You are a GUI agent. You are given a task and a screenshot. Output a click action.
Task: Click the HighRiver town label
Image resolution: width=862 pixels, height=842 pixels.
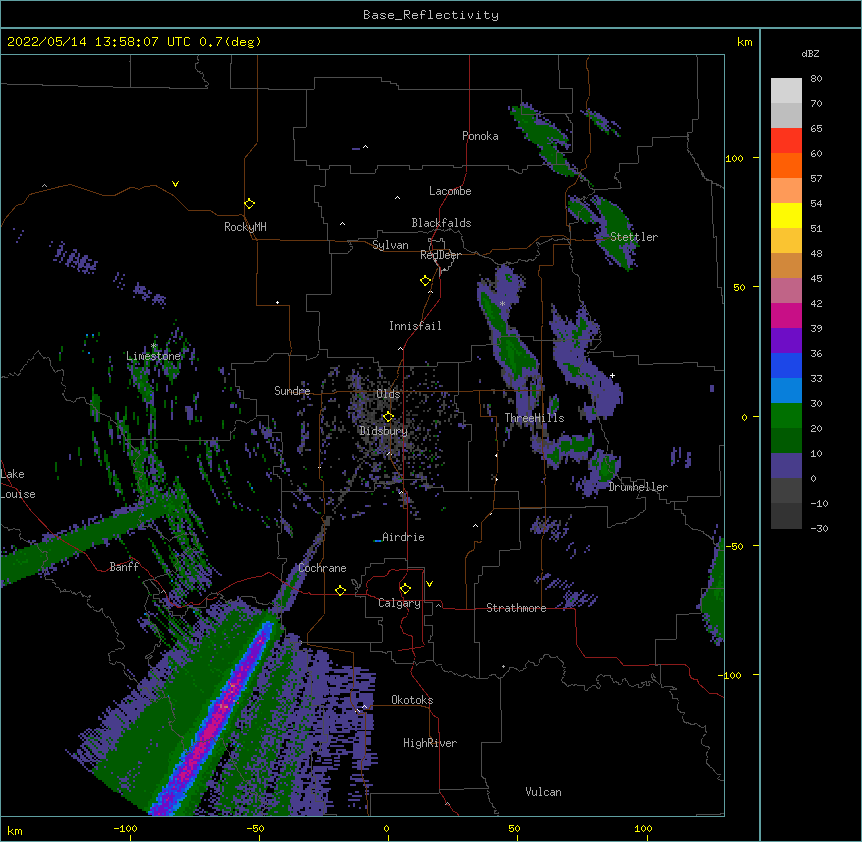coord(430,743)
